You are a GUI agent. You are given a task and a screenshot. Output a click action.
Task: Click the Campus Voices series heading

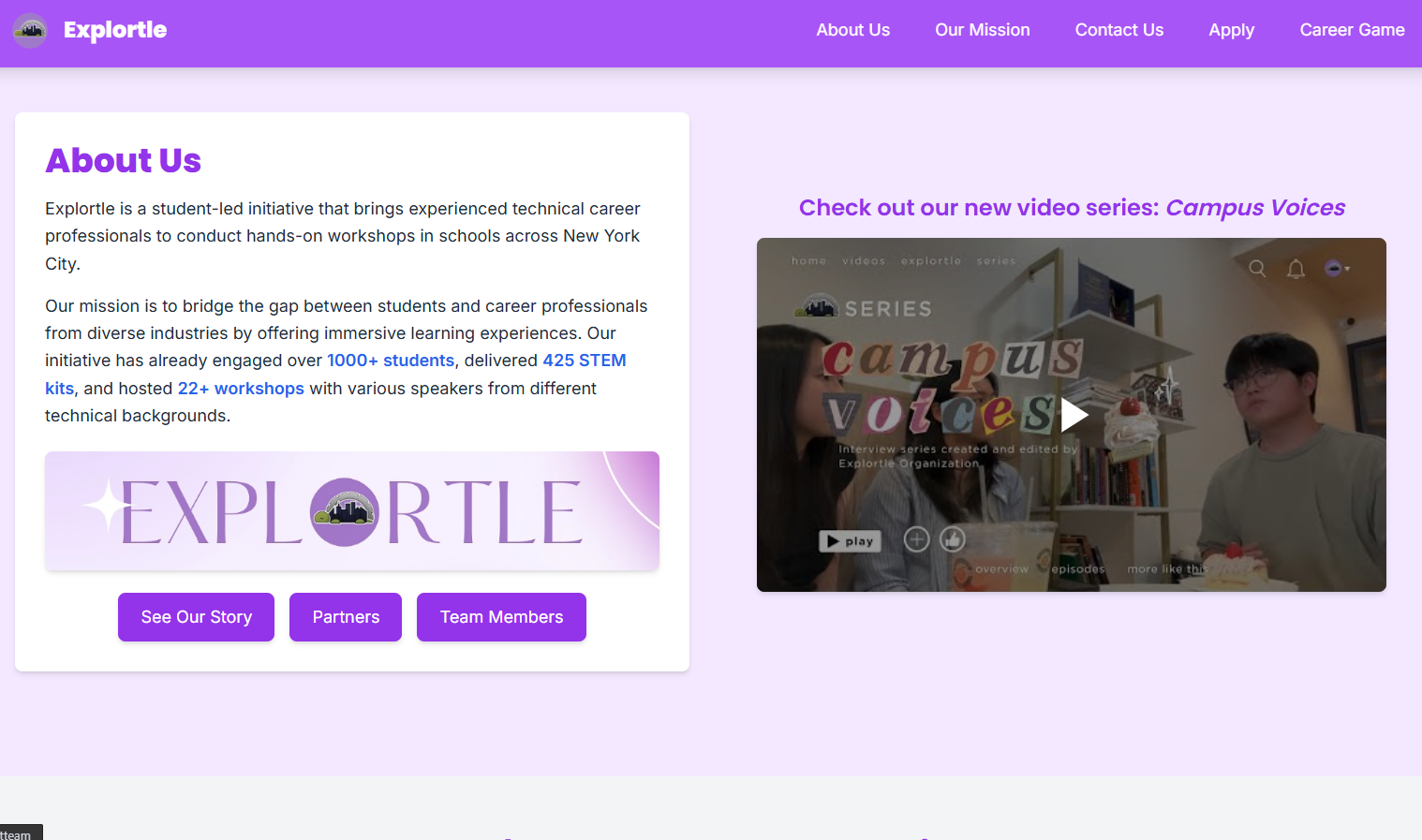pos(1072,208)
